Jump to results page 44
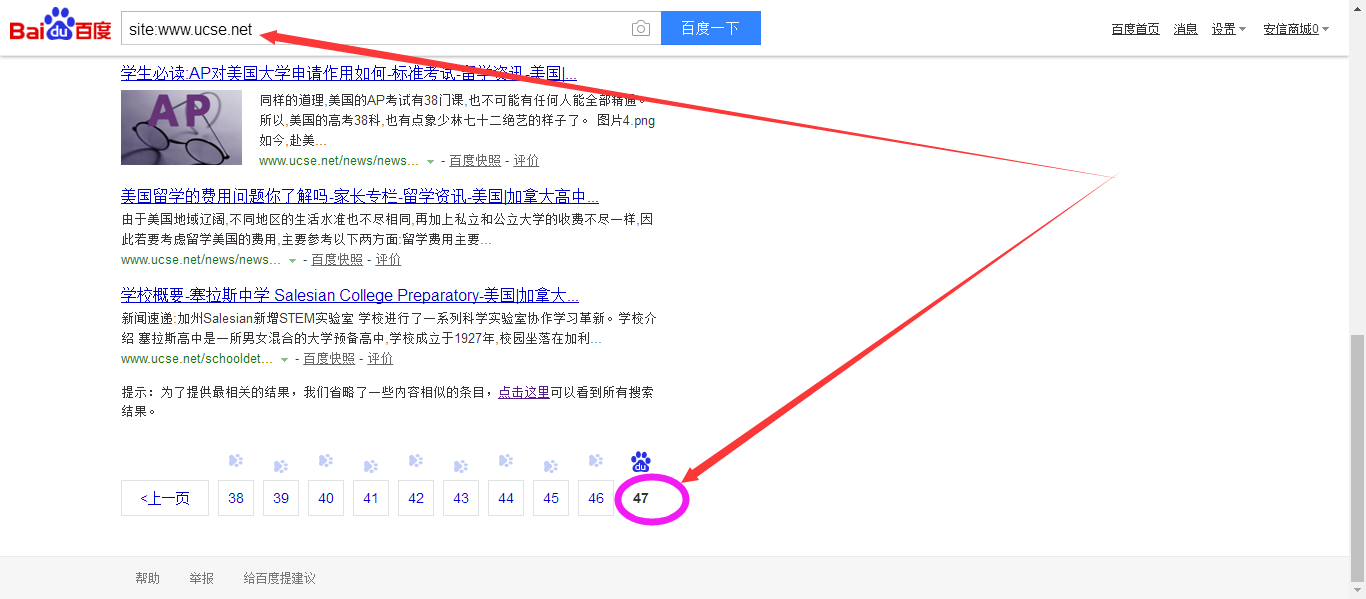This screenshot has width=1366, height=599. pyautogui.click(x=506, y=498)
